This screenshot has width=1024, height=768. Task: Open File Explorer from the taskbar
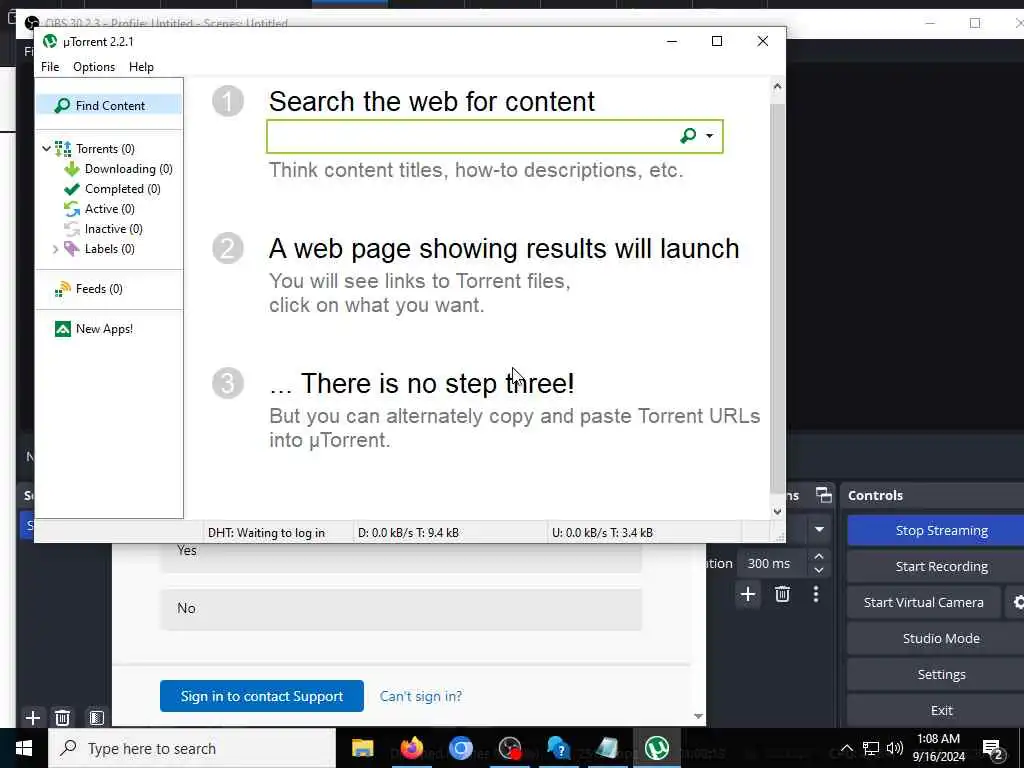point(362,748)
